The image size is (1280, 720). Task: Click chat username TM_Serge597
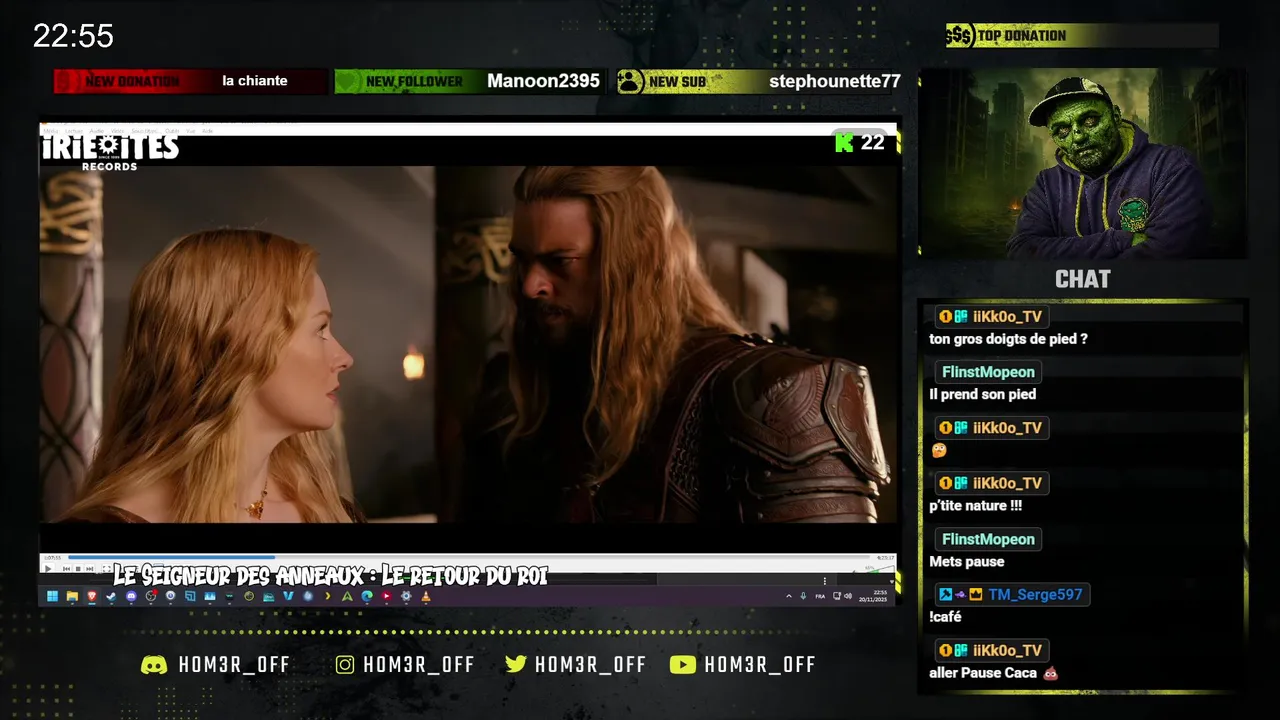(1035, 594)
